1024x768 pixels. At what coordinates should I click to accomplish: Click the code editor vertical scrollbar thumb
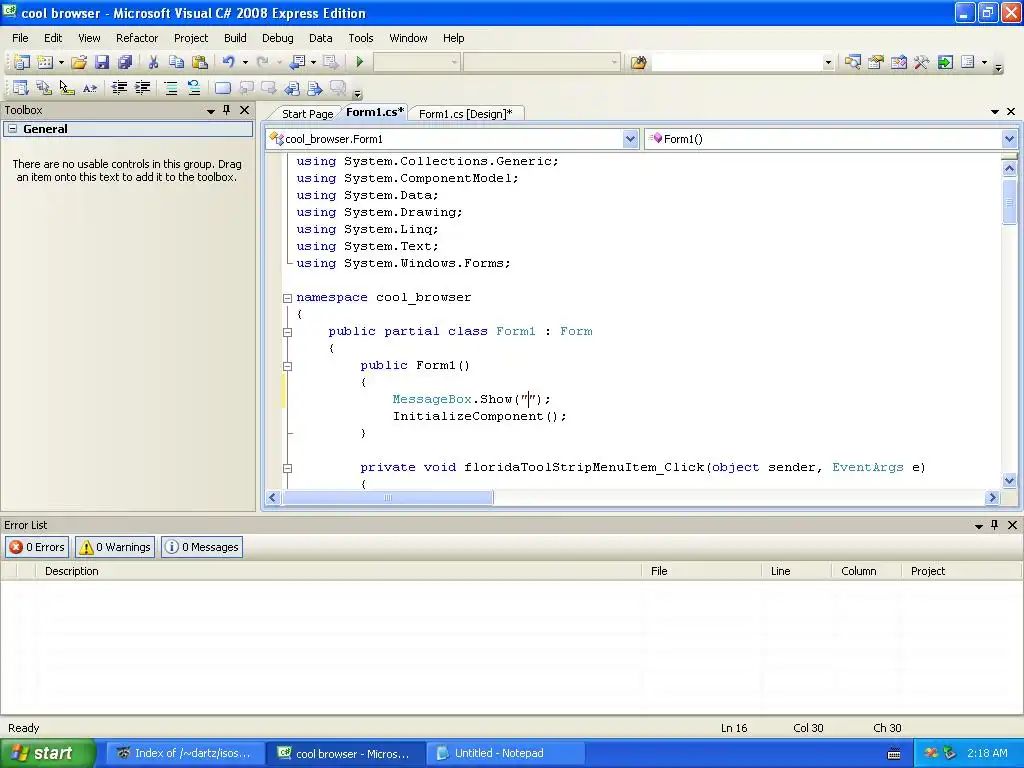[x=1009, y=202]
